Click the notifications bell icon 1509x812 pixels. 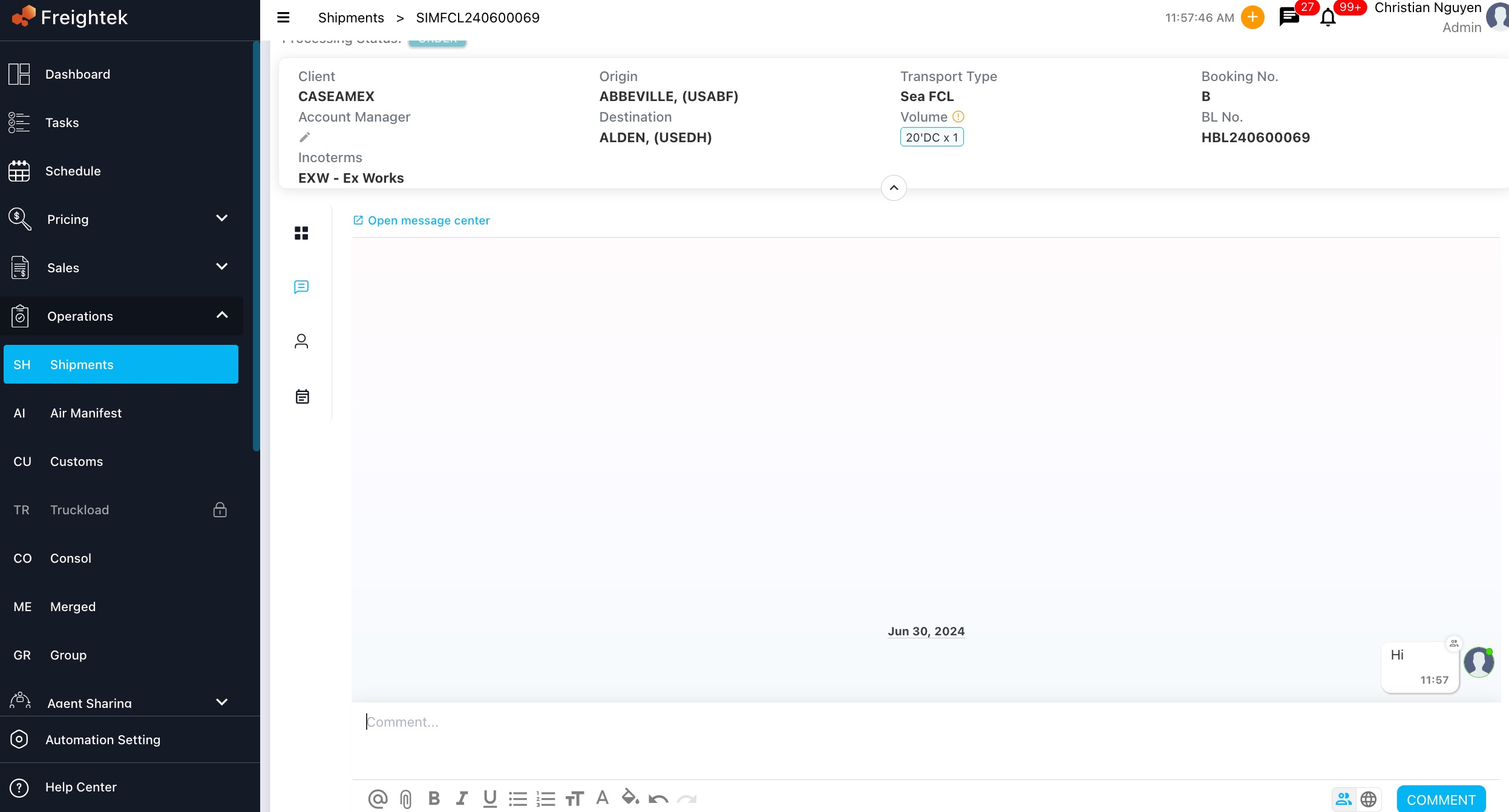[1328, 18]
